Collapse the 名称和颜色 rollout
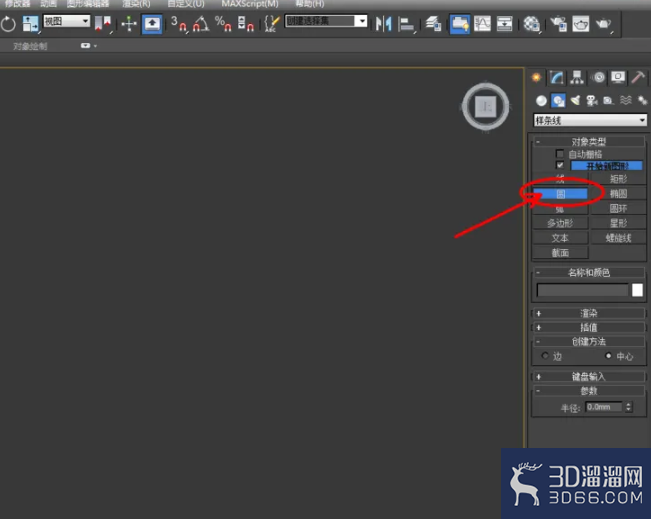The image size is (651, 519). point(589,273)
